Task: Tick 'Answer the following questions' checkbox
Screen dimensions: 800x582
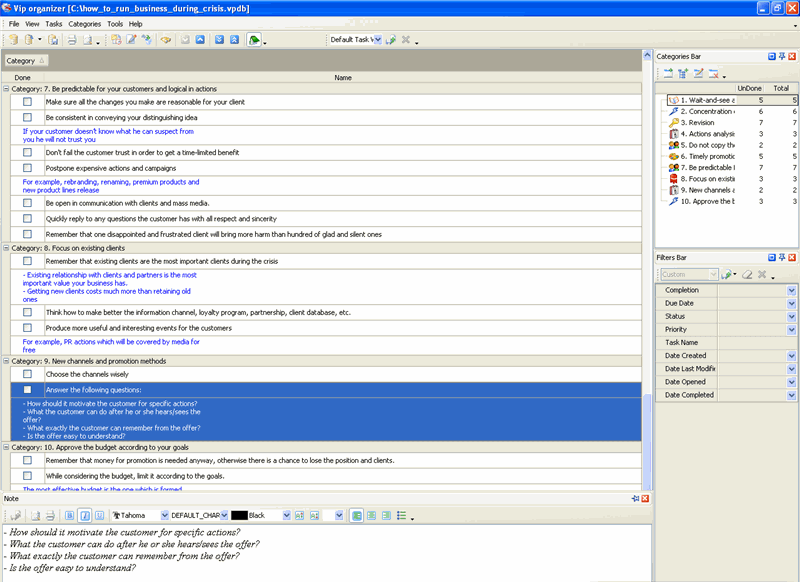Action: tap(28, 390)
